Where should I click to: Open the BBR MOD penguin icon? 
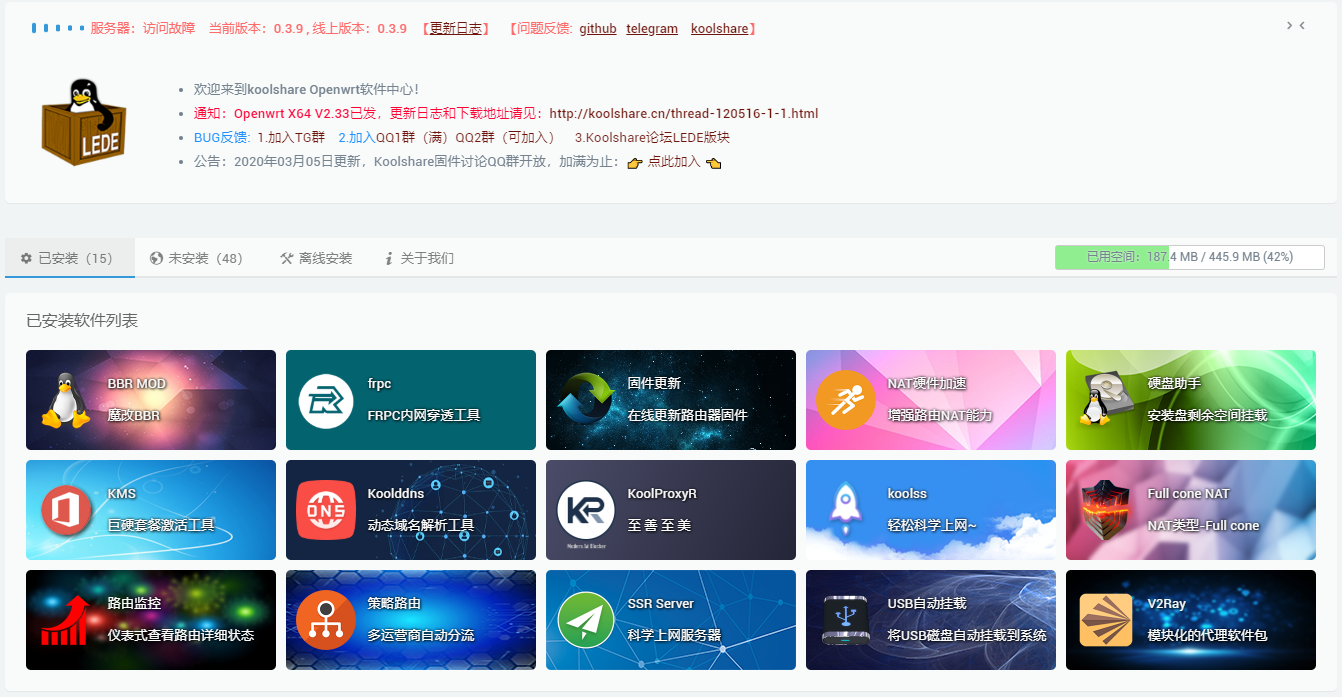(65, 400)
